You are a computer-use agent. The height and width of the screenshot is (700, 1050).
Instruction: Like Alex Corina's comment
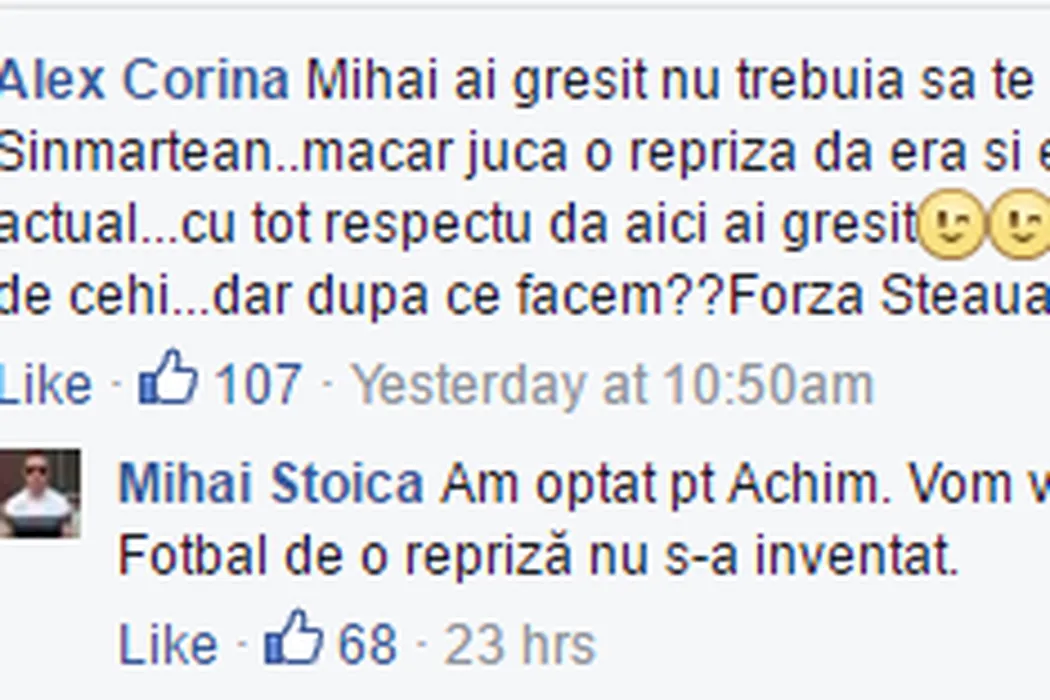point(45,385)
